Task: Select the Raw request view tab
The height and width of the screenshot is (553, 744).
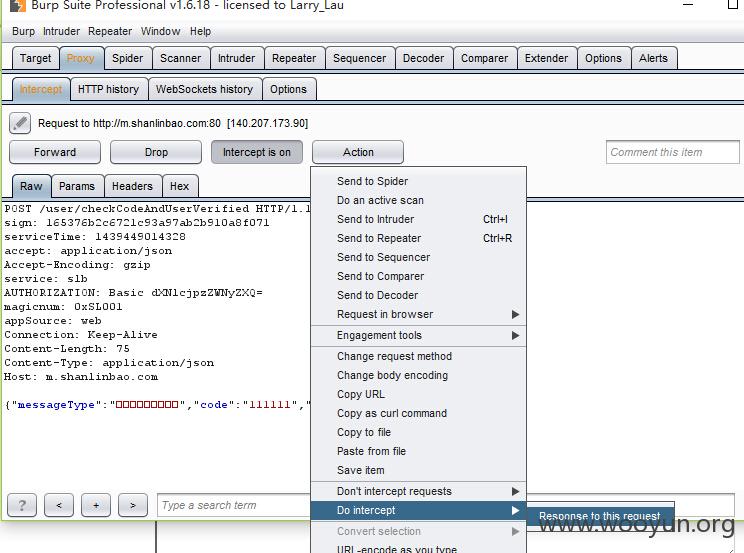Action: (x=31, y=186)
